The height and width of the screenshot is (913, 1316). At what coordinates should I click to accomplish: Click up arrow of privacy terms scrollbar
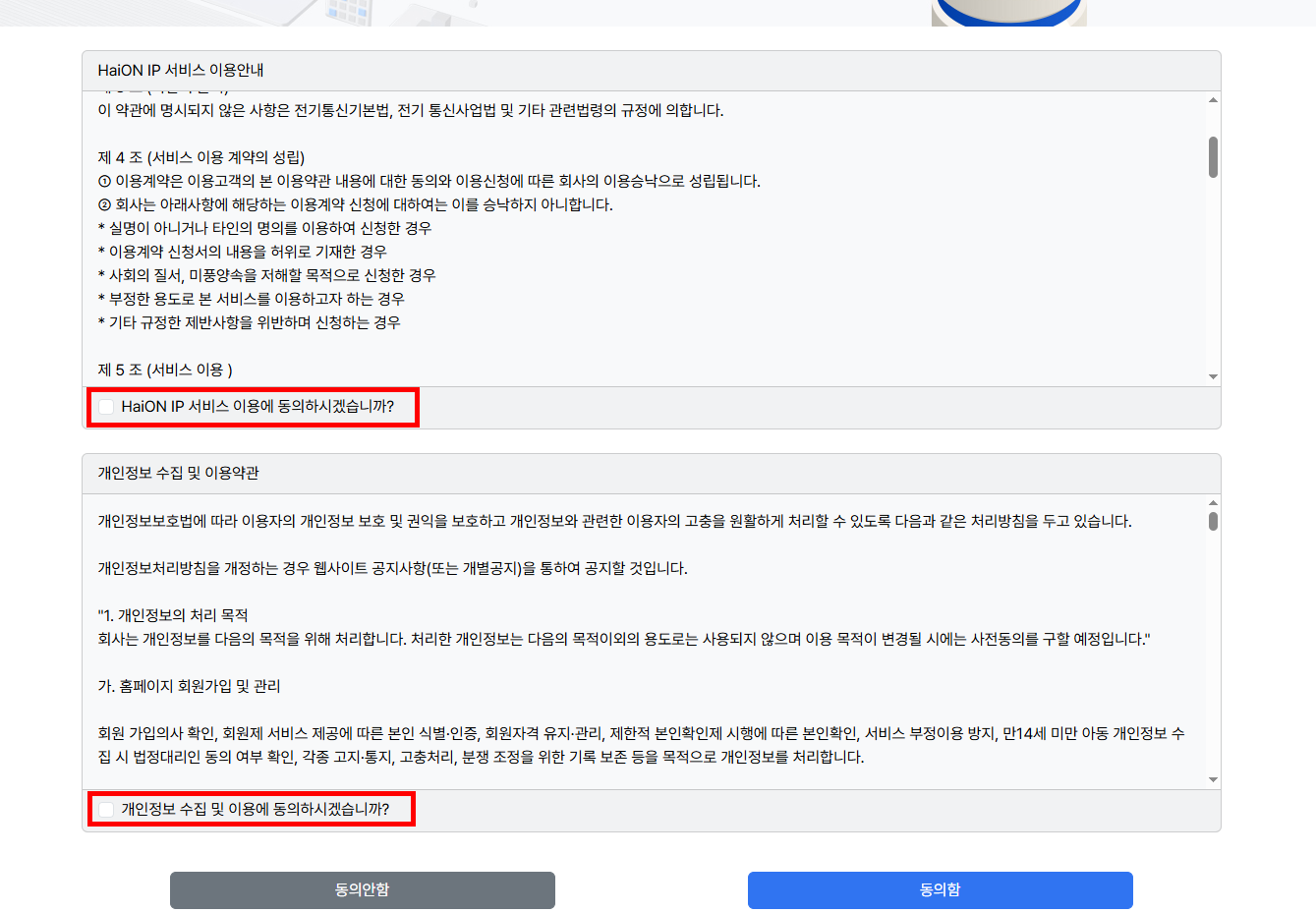(x=1213, y=503)
